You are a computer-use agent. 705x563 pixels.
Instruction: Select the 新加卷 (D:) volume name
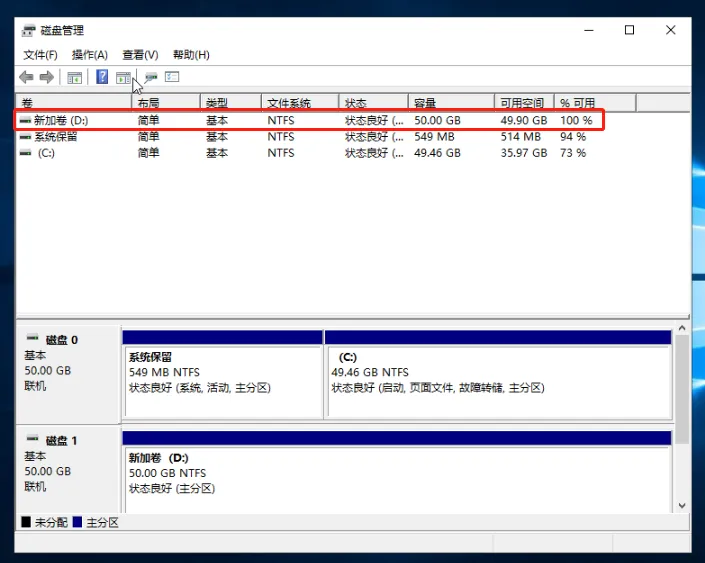[61, 121]
